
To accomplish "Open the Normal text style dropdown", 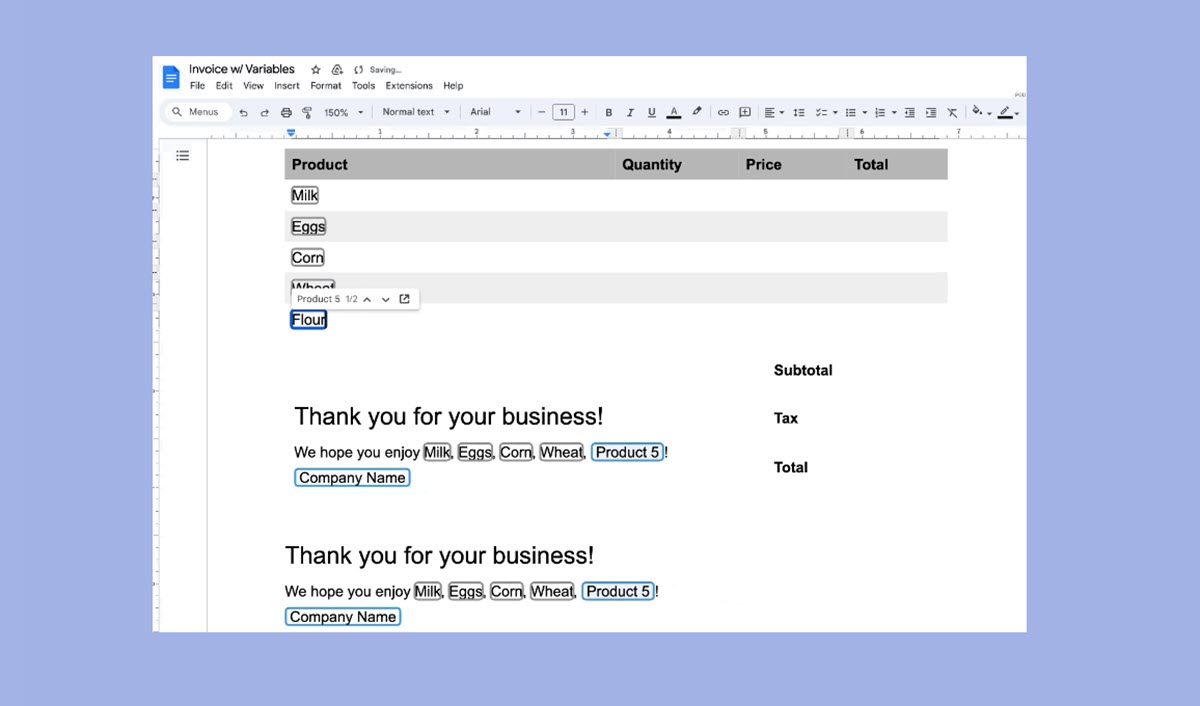I will 416,112.
